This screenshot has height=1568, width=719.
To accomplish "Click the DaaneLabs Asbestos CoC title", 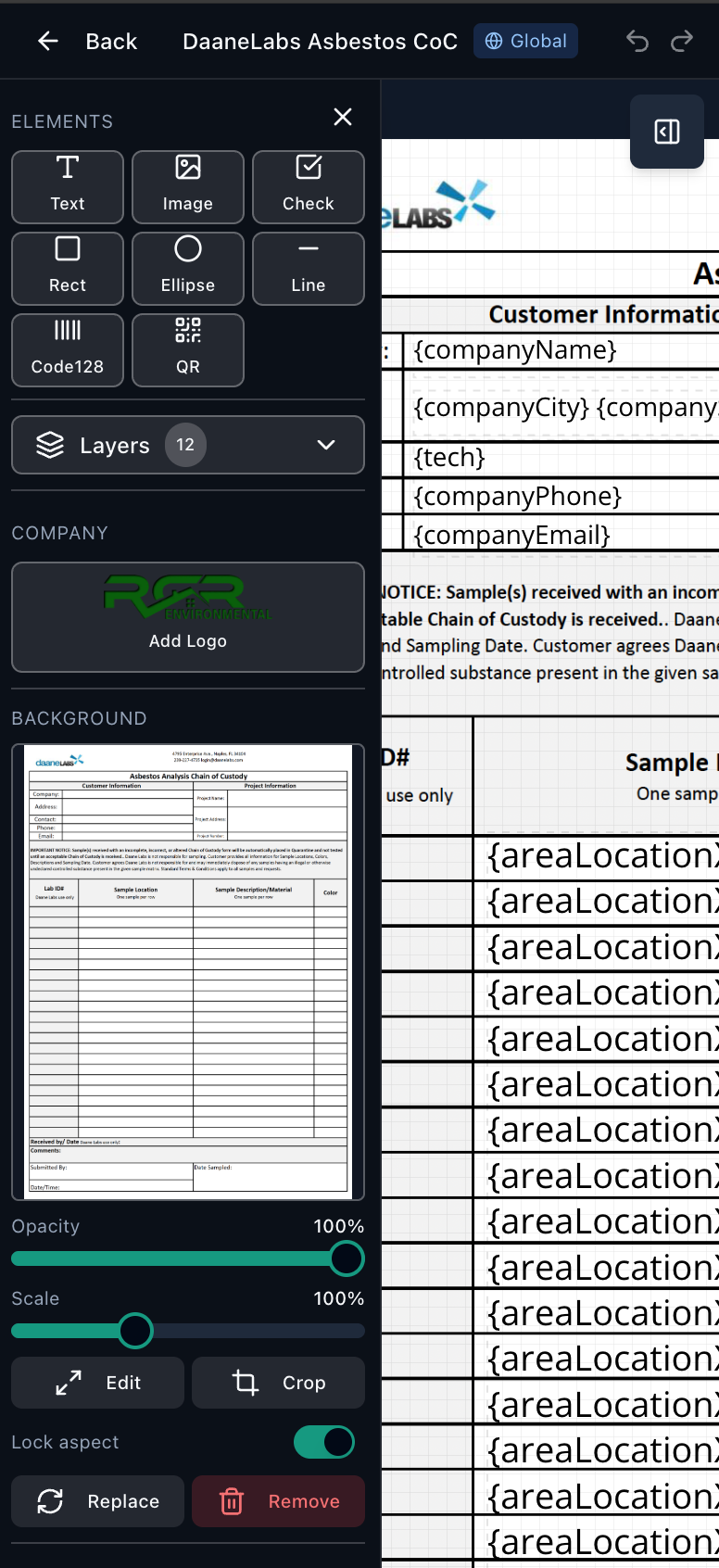I will [320, 42].
